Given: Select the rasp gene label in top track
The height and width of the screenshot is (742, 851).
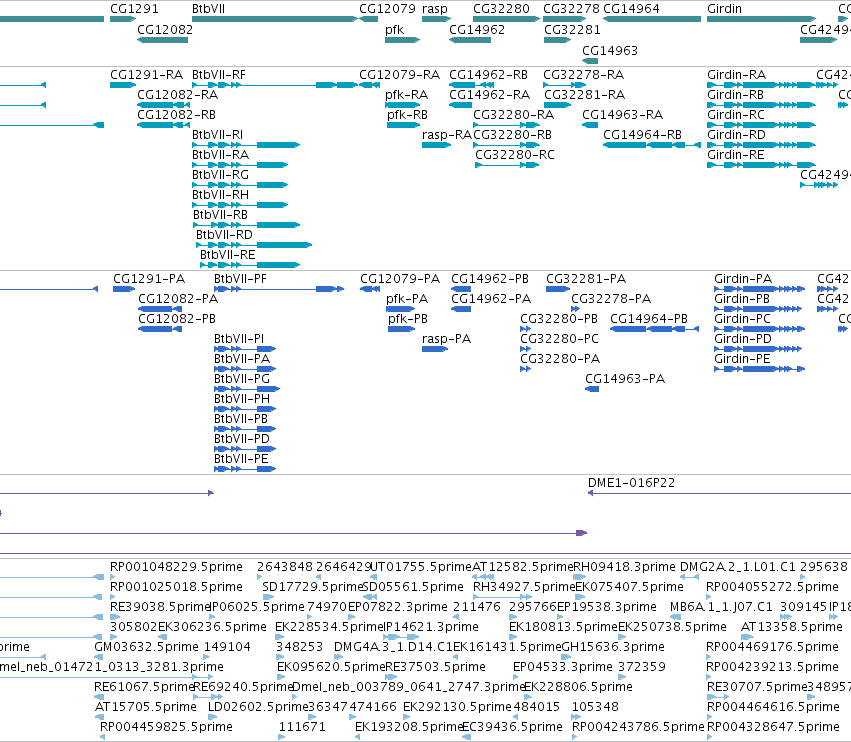Looking at the screenshot, I should [435, 9].
